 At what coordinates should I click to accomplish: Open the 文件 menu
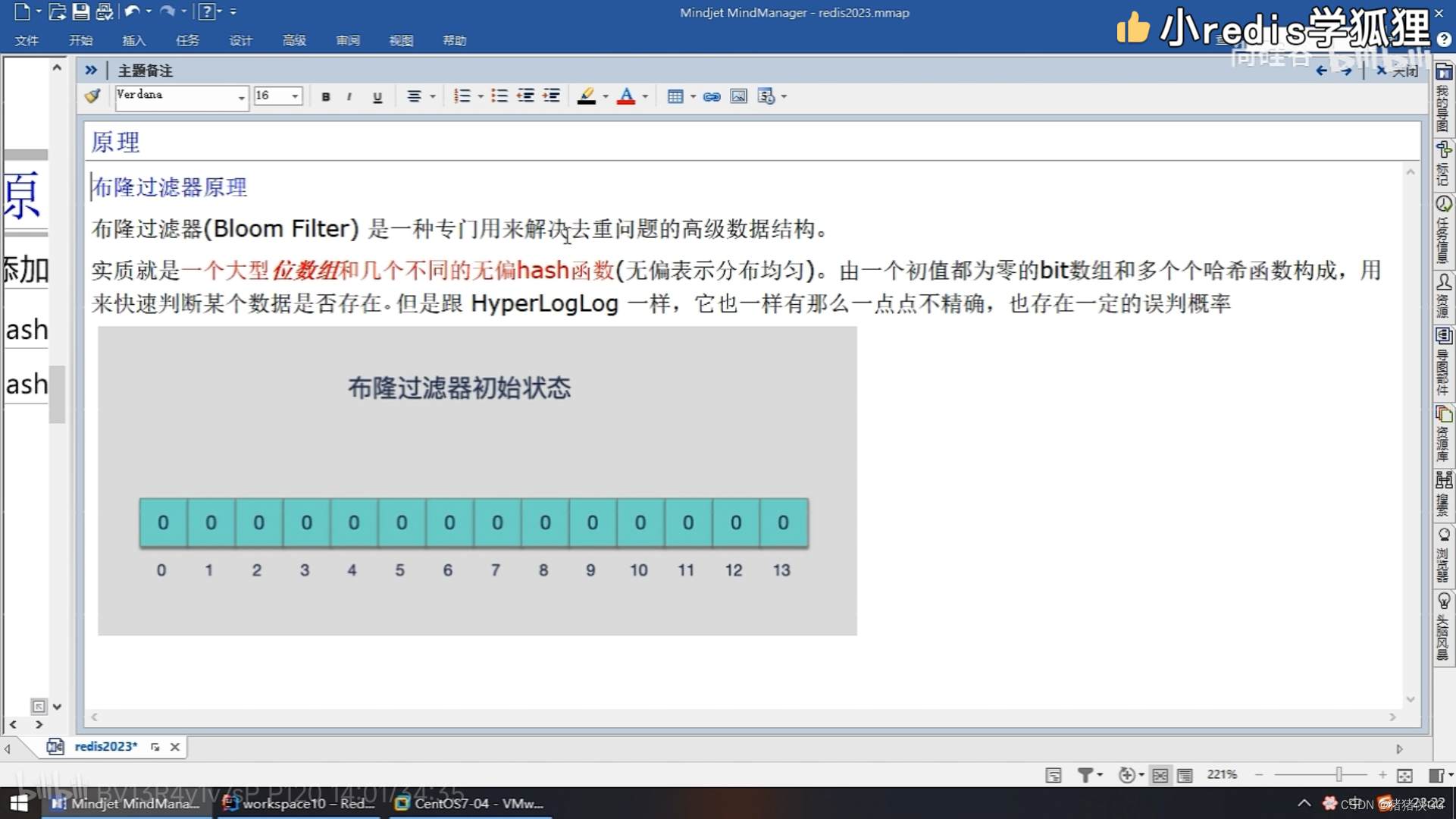(27, 40)
